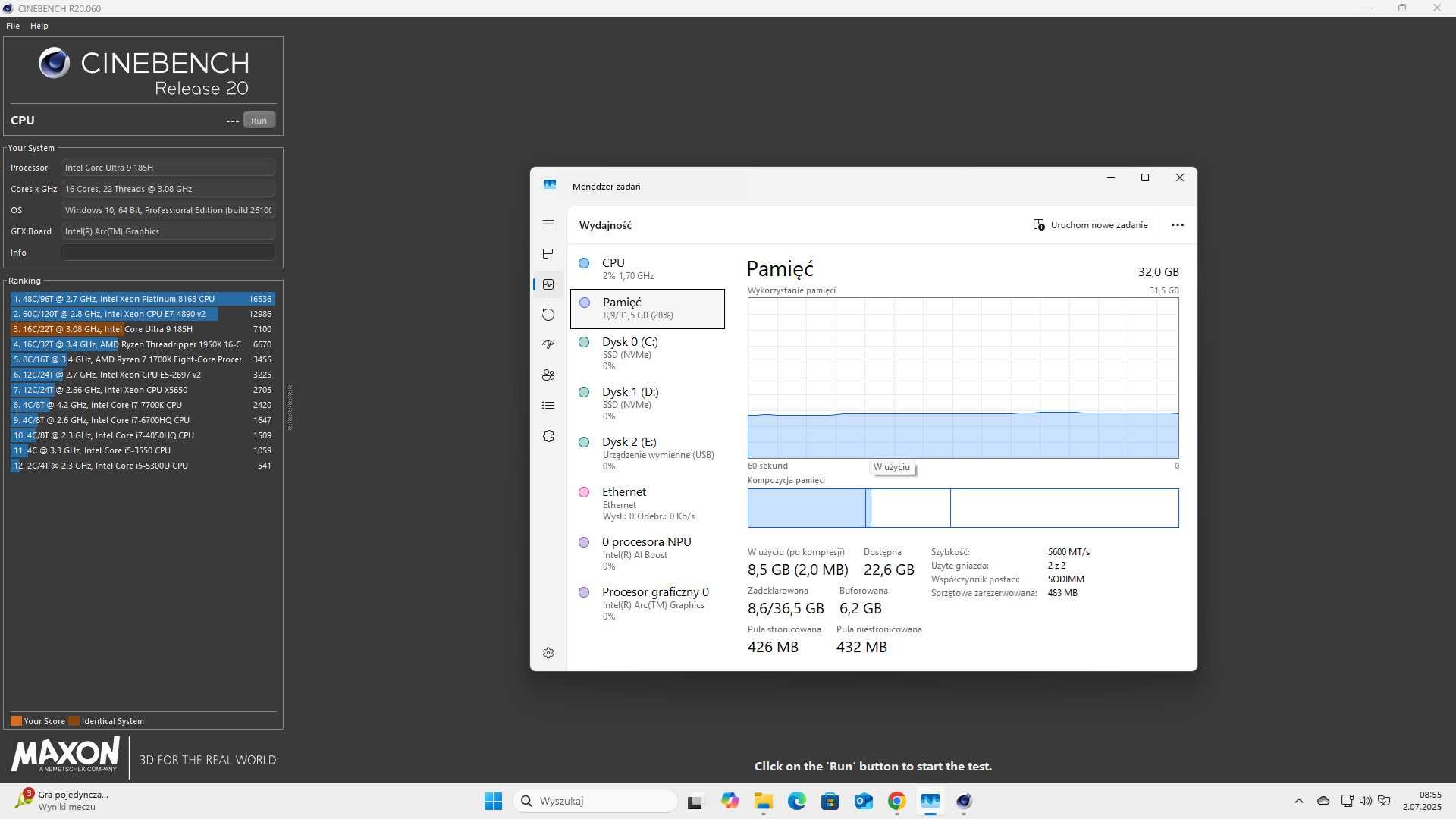Open the Cinebench File menu
1456x819 pixels.
coord(13,26)
